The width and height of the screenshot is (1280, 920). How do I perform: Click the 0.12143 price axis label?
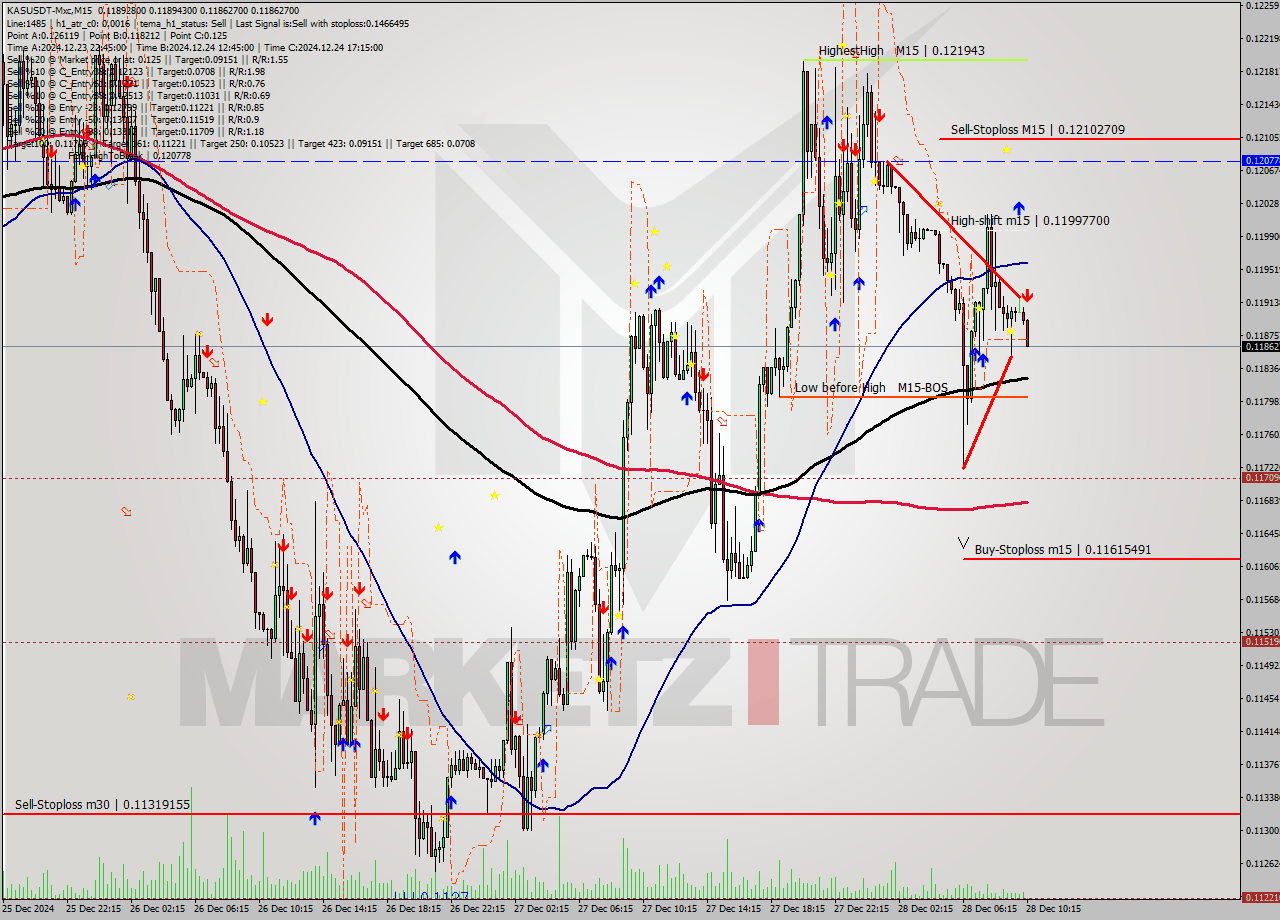[x=1262, y=104]
